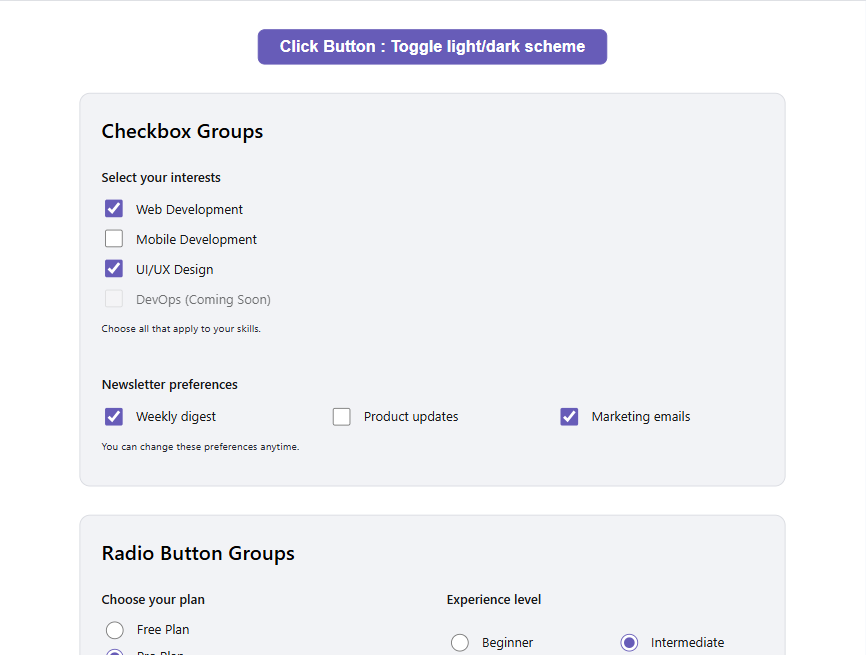Click the disabled DevOps (Coming Soon) checkbox
The height and width of the screenshot is (655, 866).
114,299
